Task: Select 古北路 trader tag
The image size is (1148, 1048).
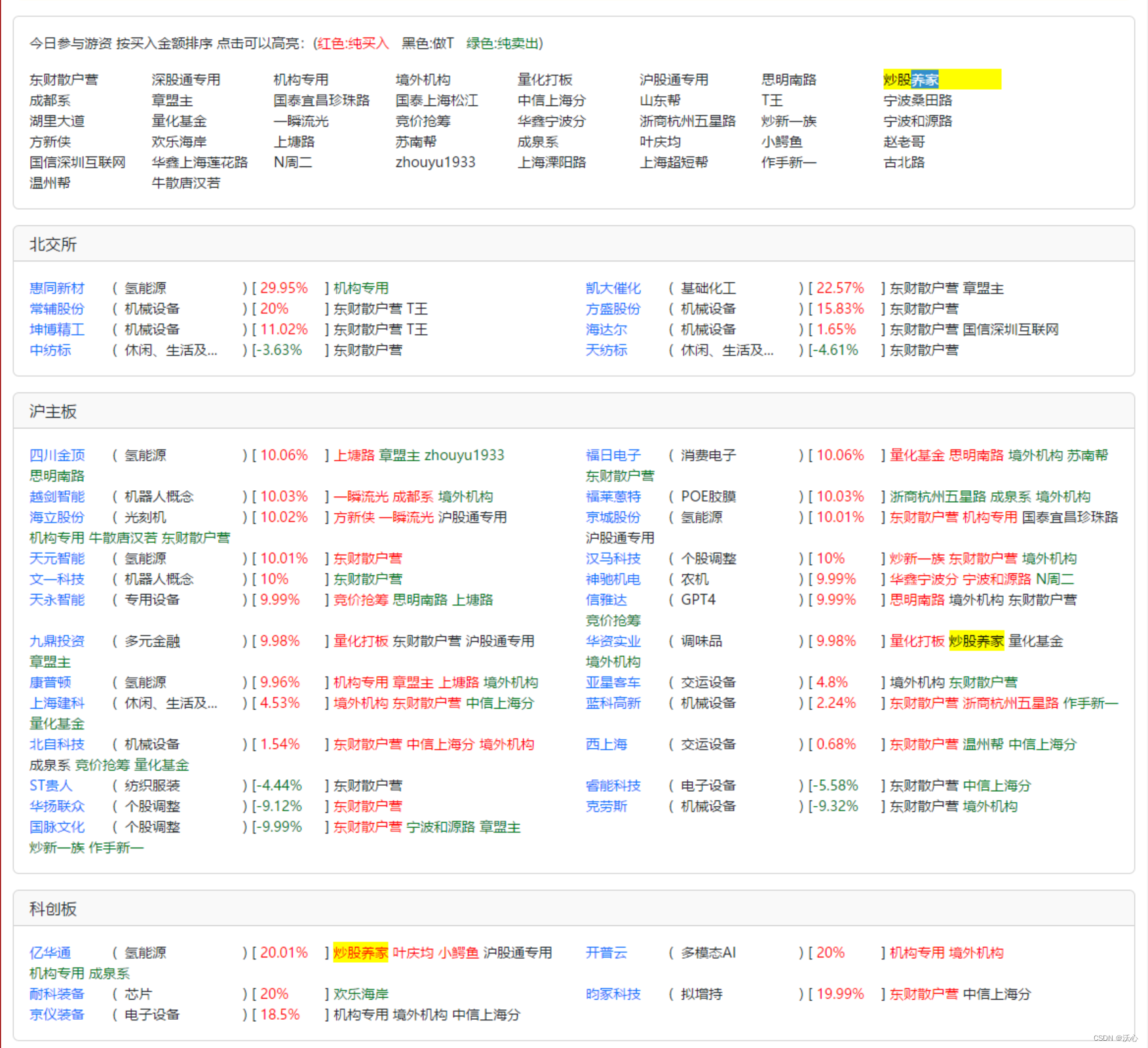Action: [904, 162]
